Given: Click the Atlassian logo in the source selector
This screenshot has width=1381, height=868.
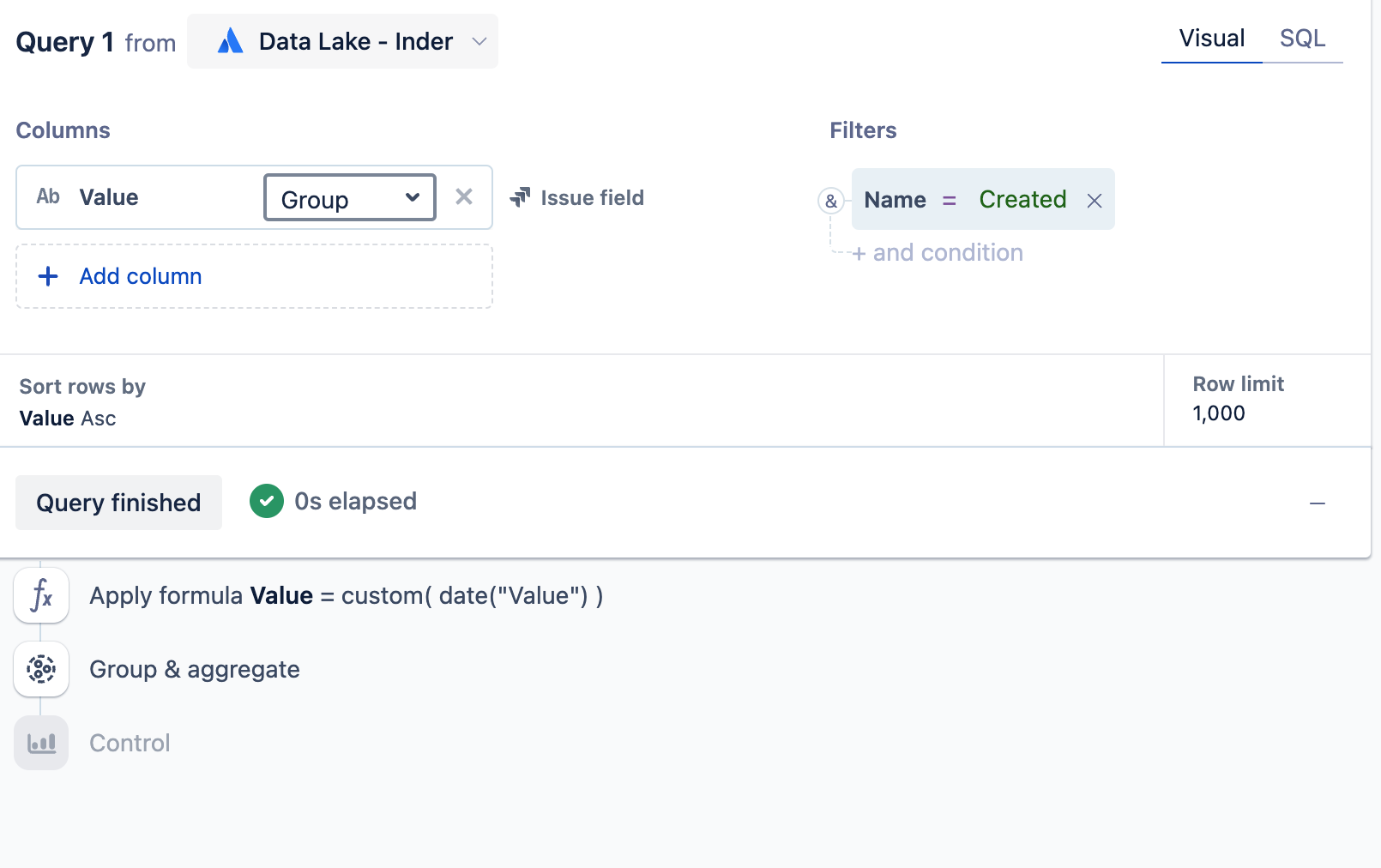Looking at the screenshot, I should 228,40.
